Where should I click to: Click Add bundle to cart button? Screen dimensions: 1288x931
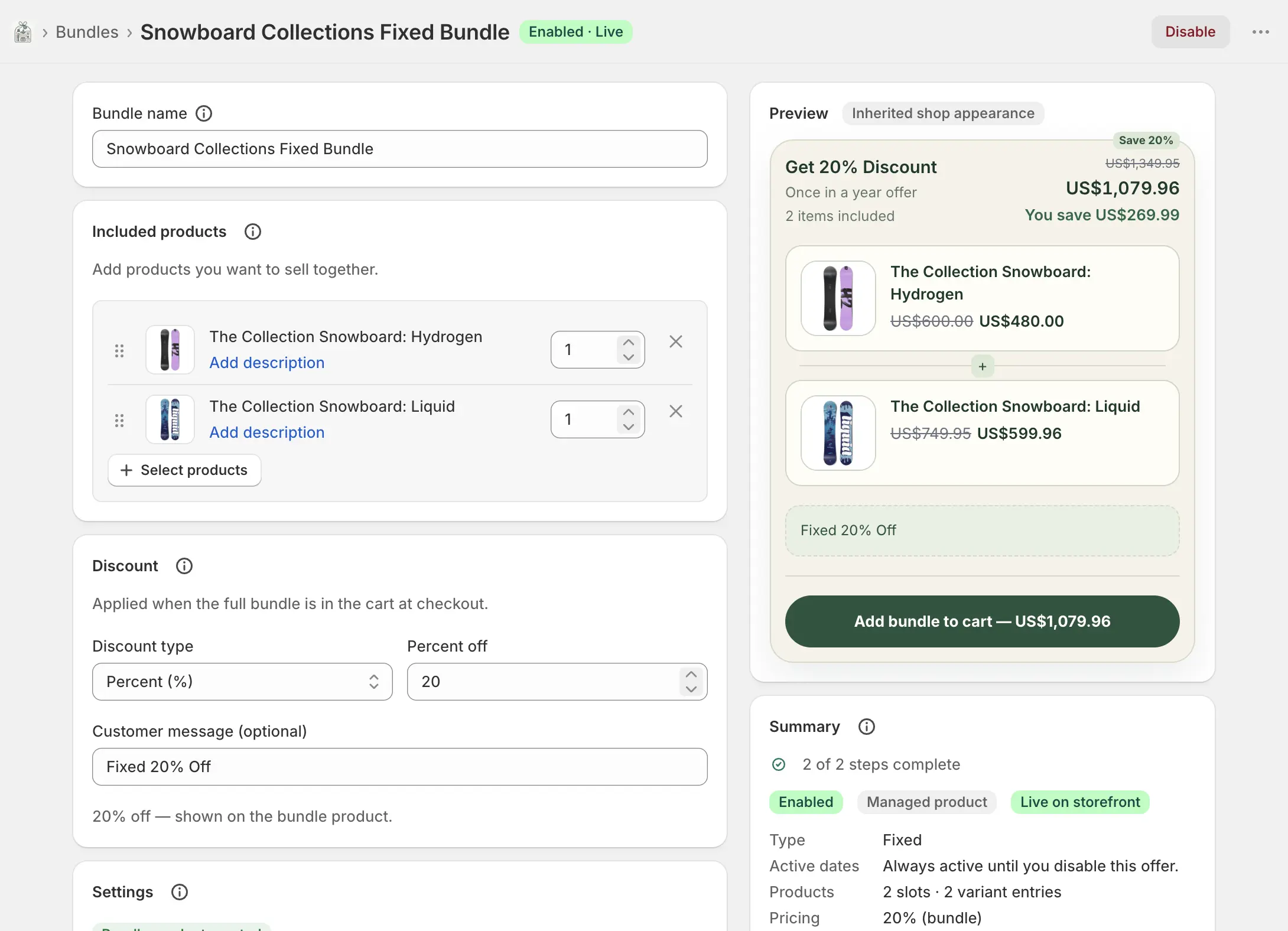click(x=982, y=621)
